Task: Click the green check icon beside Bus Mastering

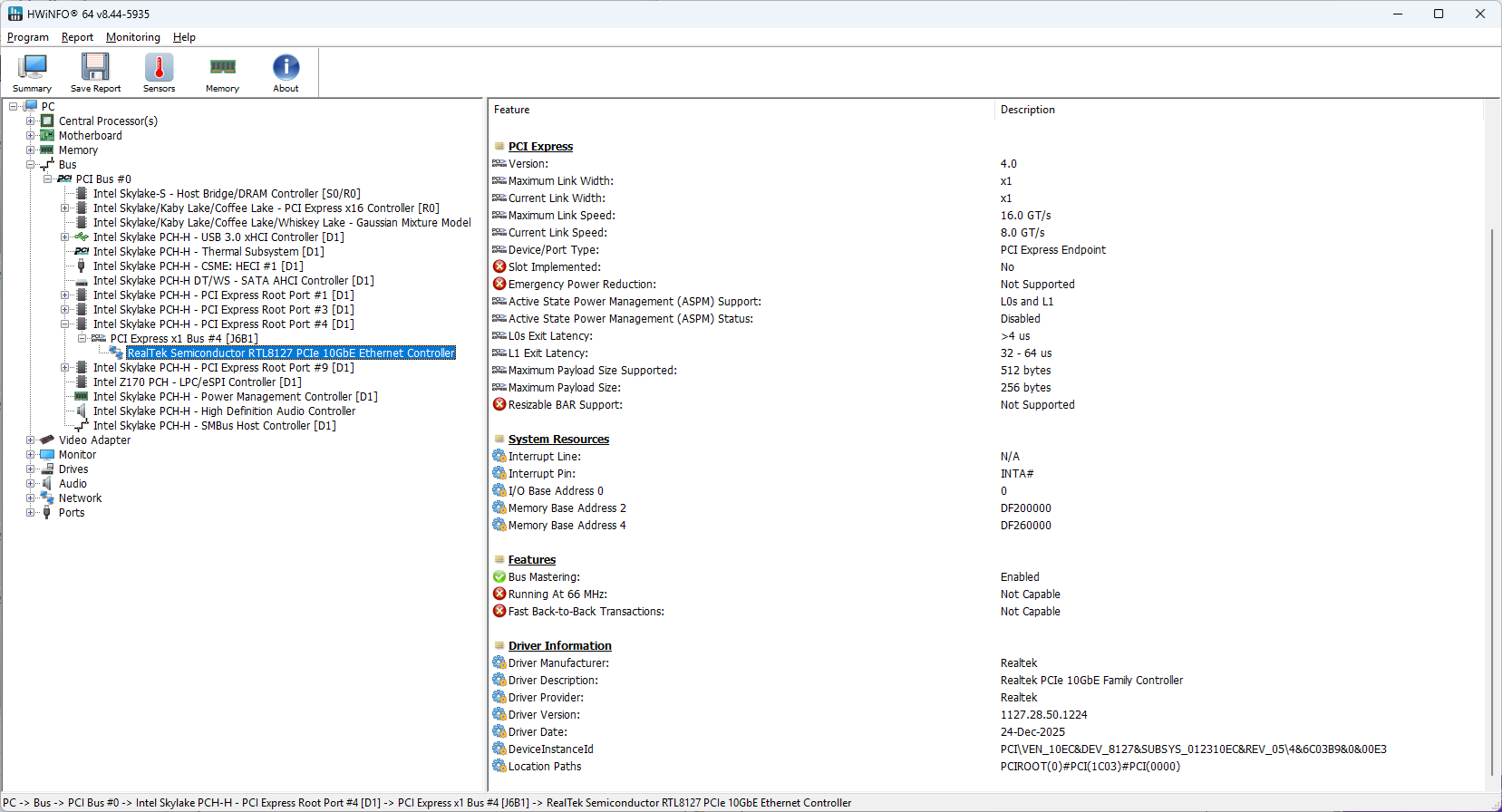Action: pos(499,577)
